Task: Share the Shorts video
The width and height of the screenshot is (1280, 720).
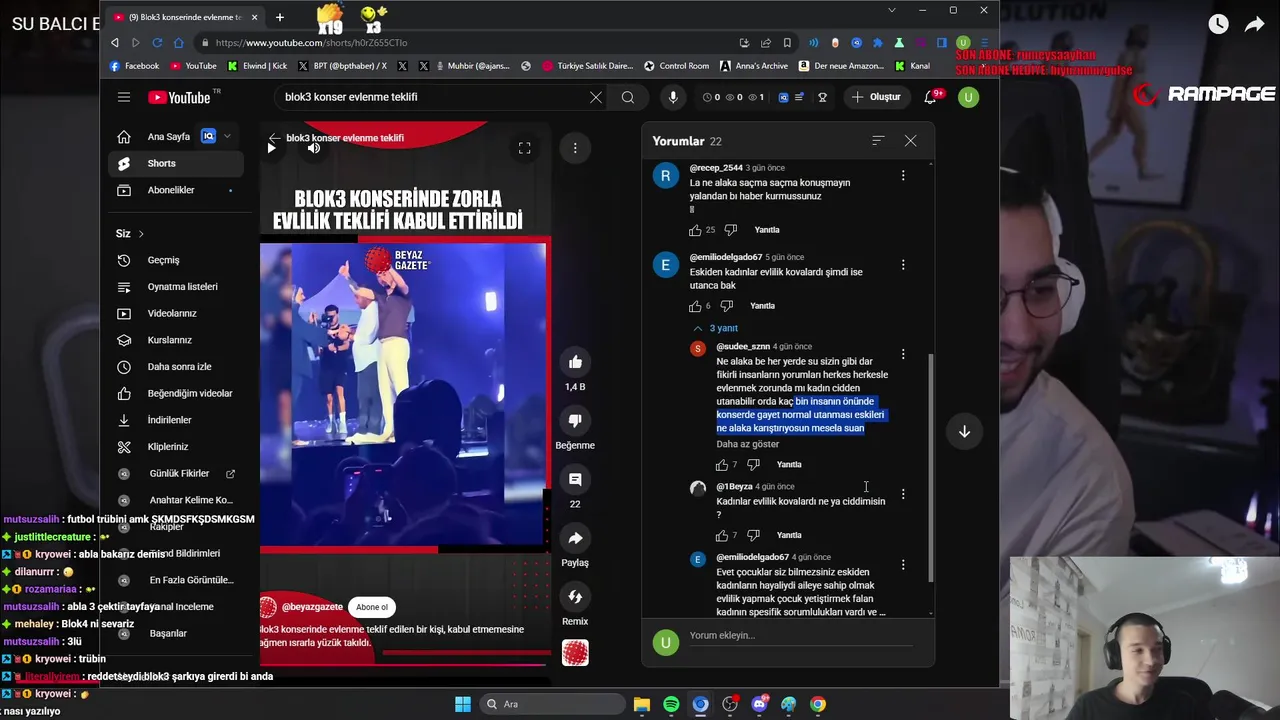Action: click(575, 538)
